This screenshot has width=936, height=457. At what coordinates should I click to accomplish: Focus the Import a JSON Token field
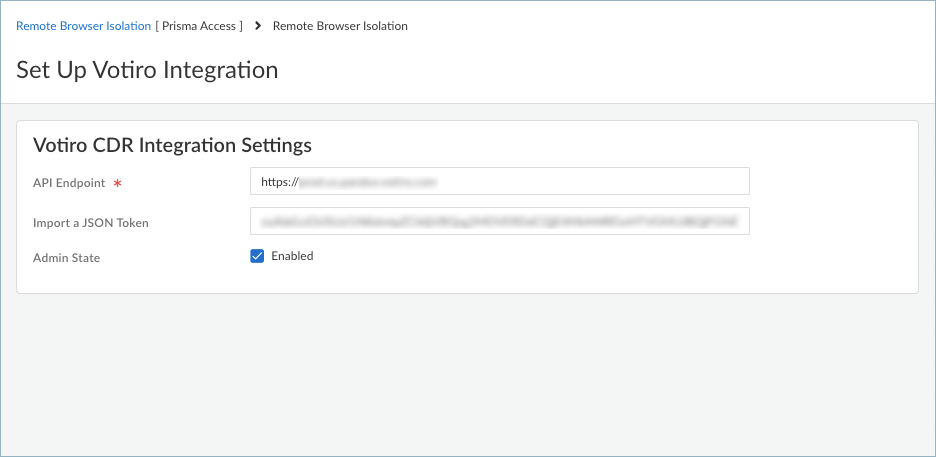500,222
